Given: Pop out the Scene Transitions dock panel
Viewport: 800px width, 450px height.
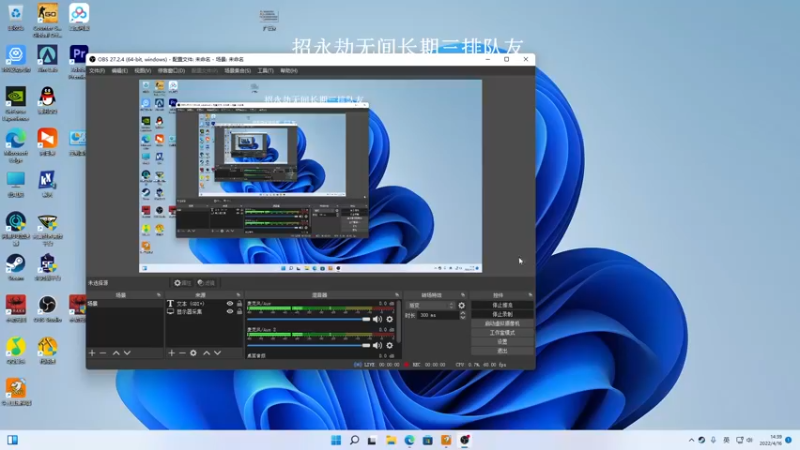Looking at the screenshot, I should (x=463, y=295).
